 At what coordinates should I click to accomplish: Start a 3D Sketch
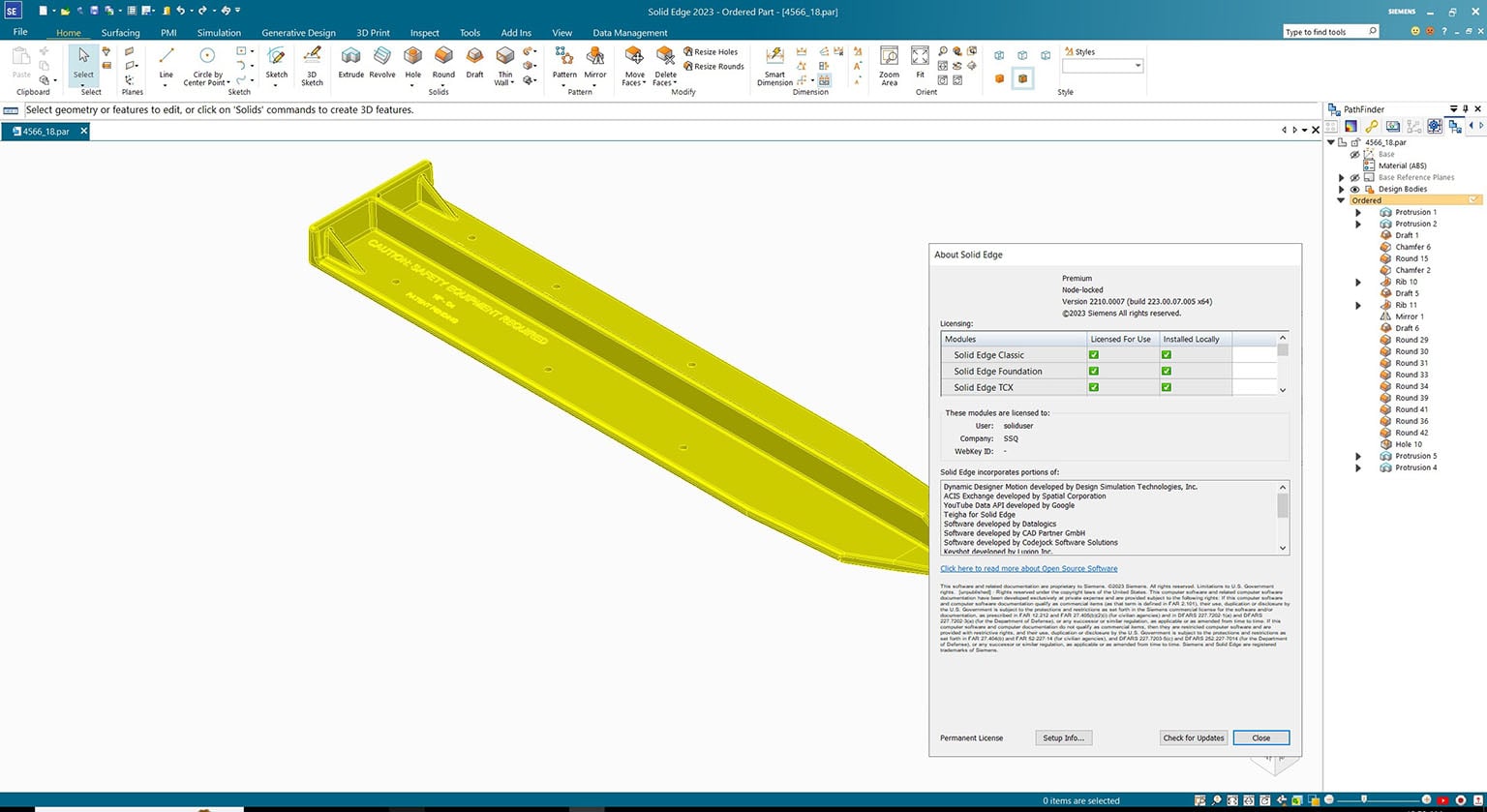click(312, 66)
